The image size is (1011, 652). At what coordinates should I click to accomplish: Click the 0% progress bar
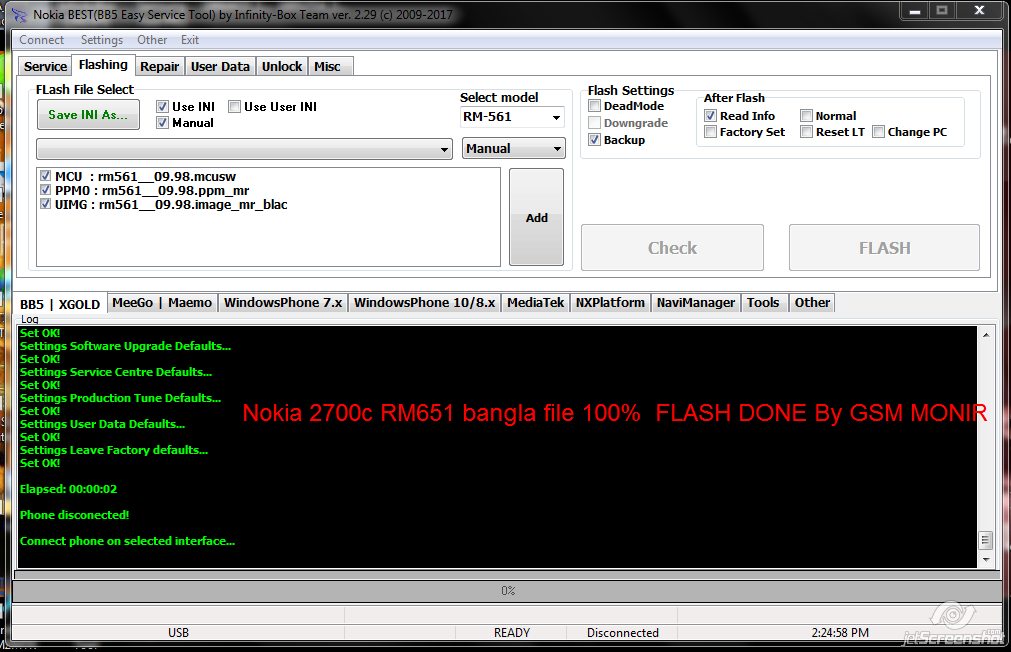point(507,591)
